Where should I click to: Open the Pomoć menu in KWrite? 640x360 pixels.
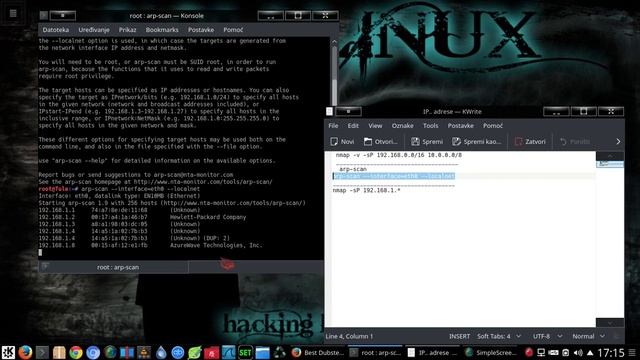point(493,126)
